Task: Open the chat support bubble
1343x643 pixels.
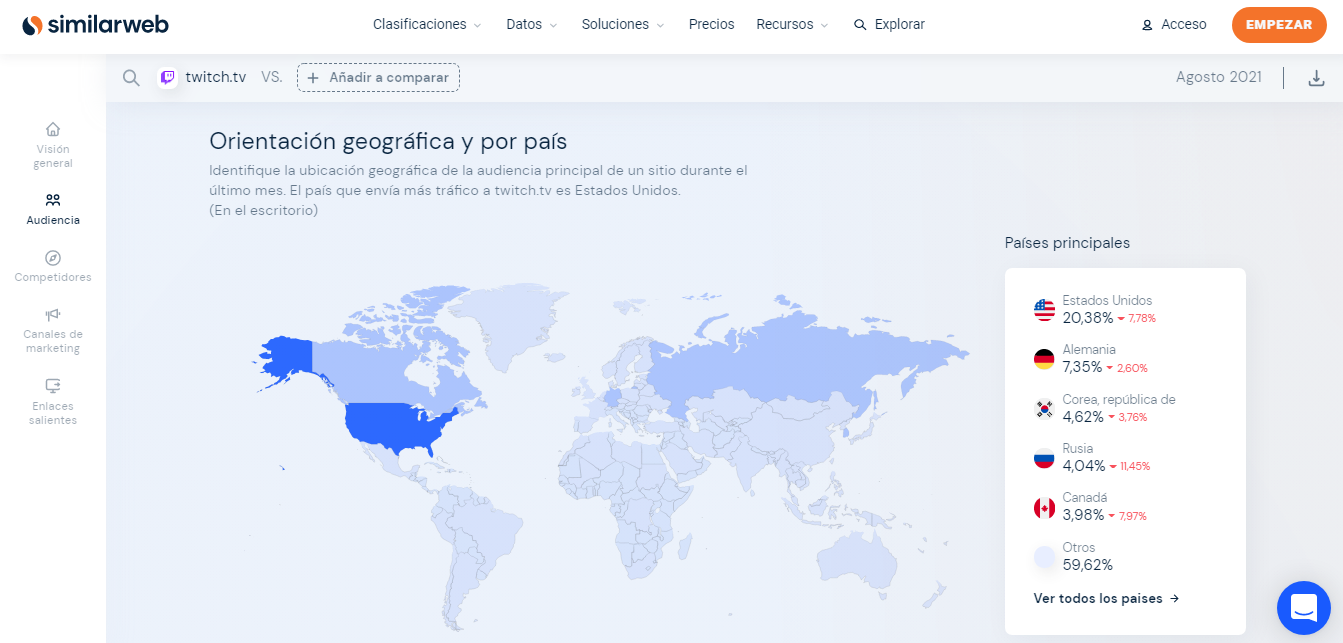Action: (x=1304, y=607)
